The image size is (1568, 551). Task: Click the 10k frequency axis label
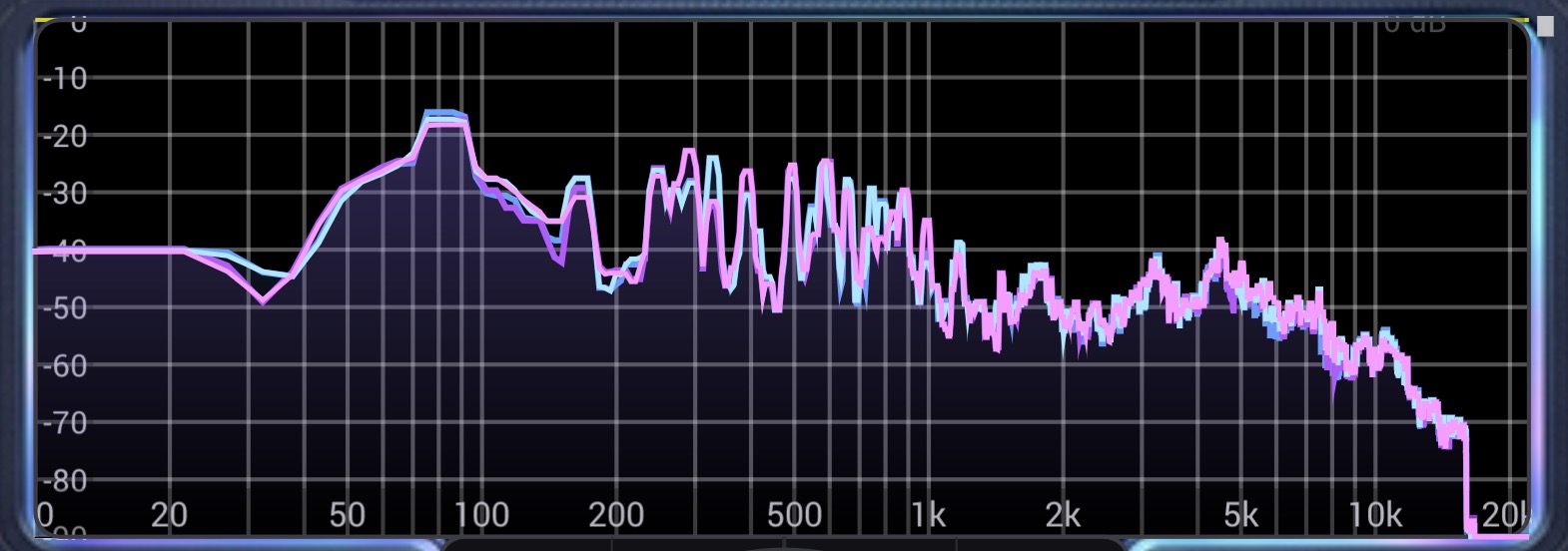coord(1375,515)
